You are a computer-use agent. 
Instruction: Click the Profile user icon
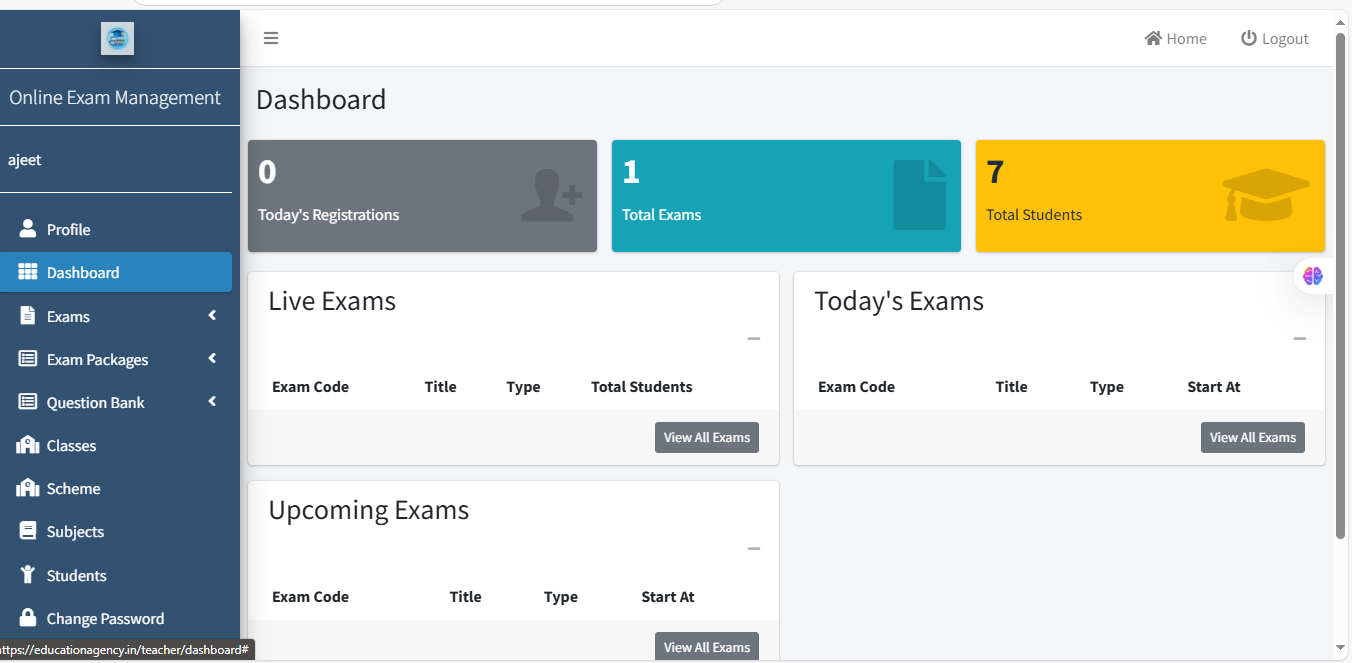28,229
